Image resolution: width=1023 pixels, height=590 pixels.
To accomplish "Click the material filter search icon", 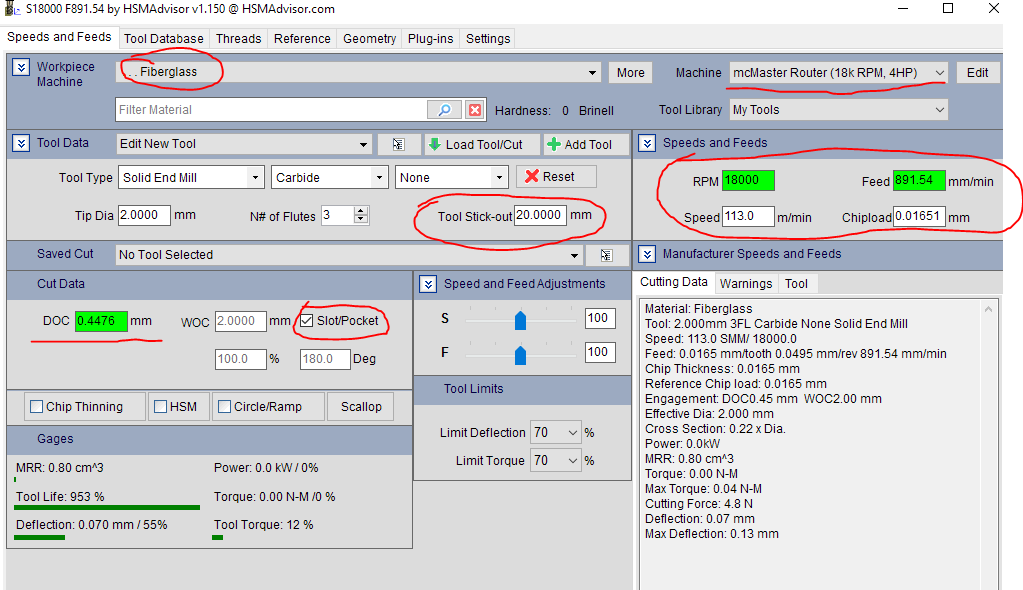I will point(444,110).
